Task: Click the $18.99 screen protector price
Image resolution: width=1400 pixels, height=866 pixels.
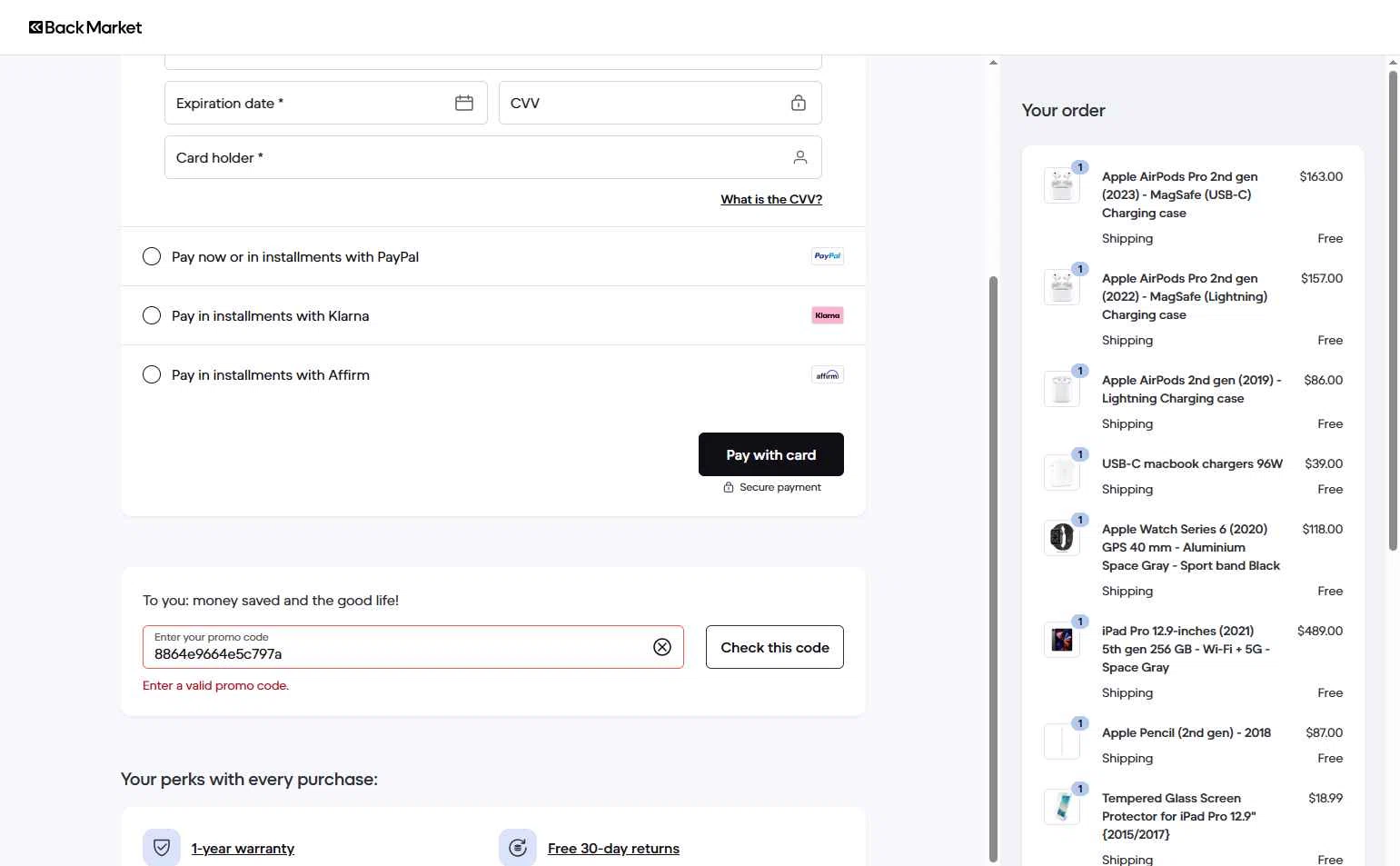Action: coord(1326,798)
